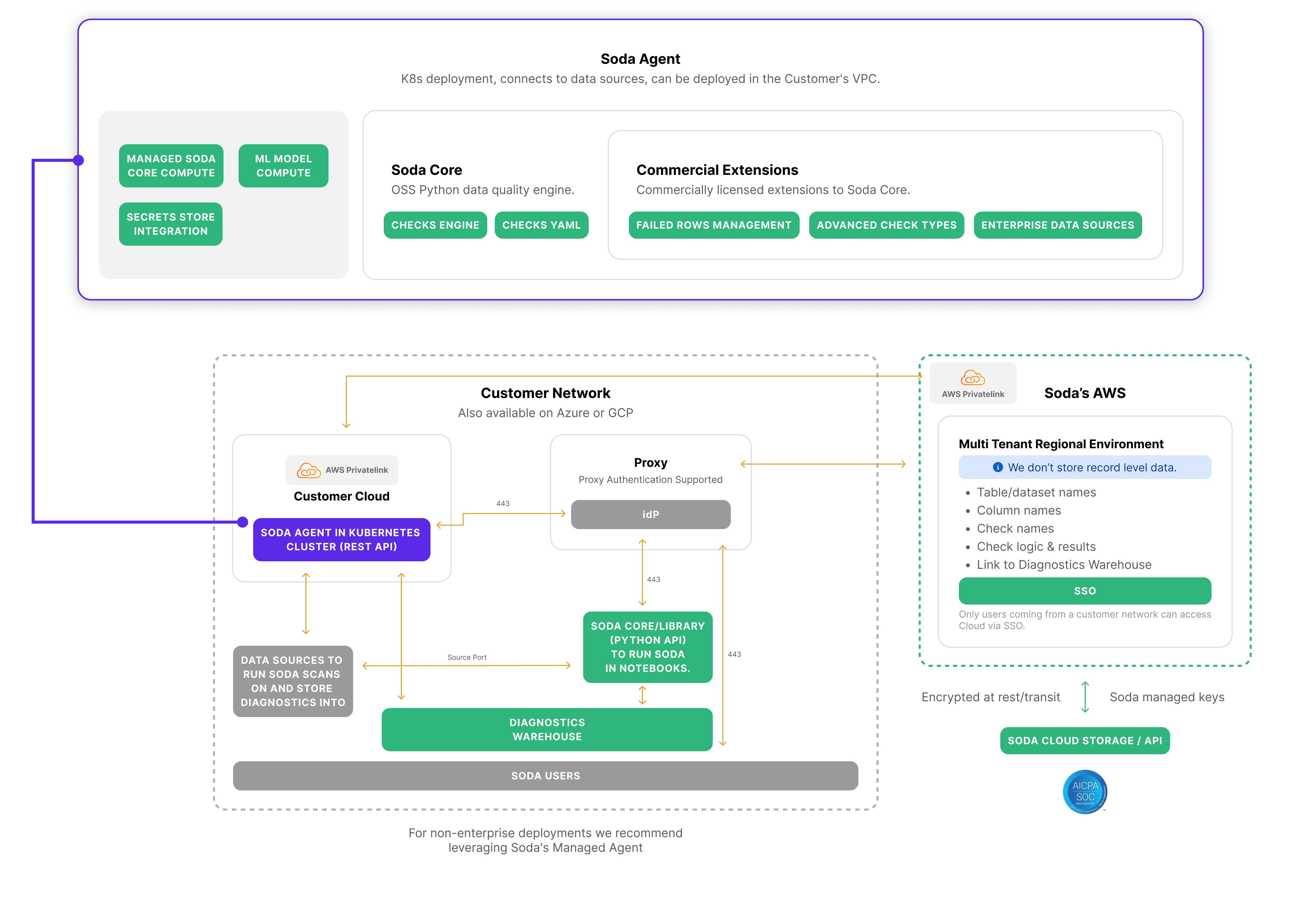This screenshot has width=1316, height=901.
Task: Select the Managed Soda Core Compute badge
Action: click(x=171, y=166)
